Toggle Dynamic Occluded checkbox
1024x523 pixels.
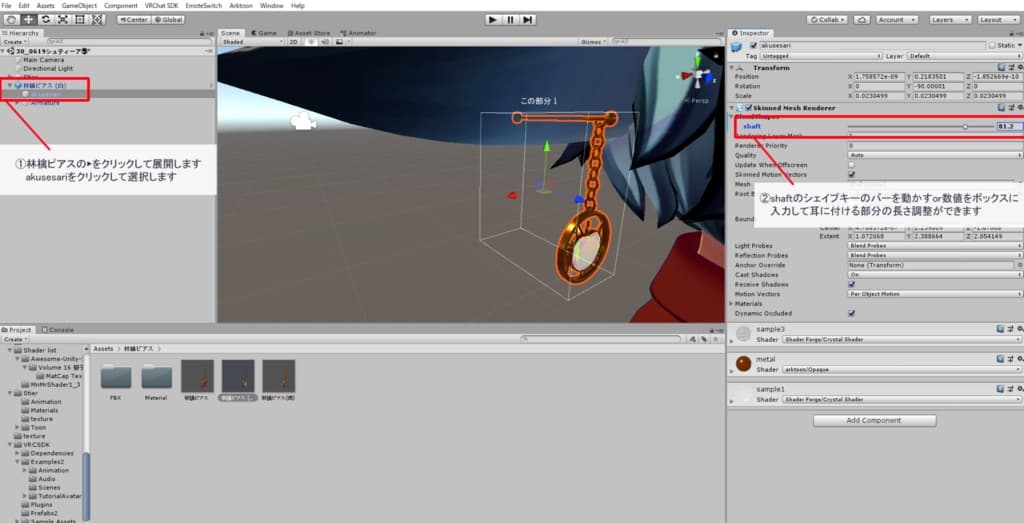point(851,313)
